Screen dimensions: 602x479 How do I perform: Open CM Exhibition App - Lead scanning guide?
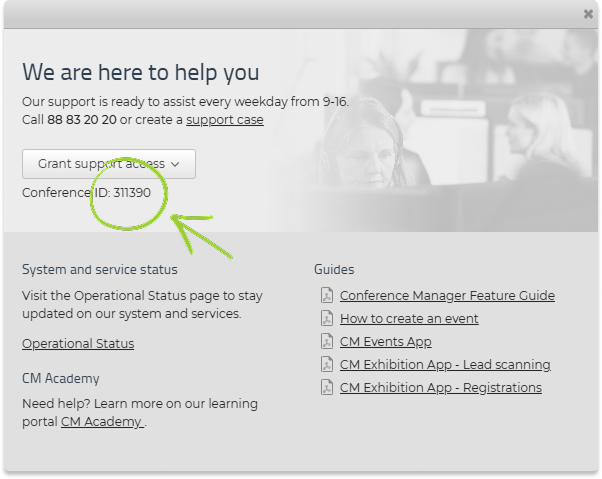(445, 364)
